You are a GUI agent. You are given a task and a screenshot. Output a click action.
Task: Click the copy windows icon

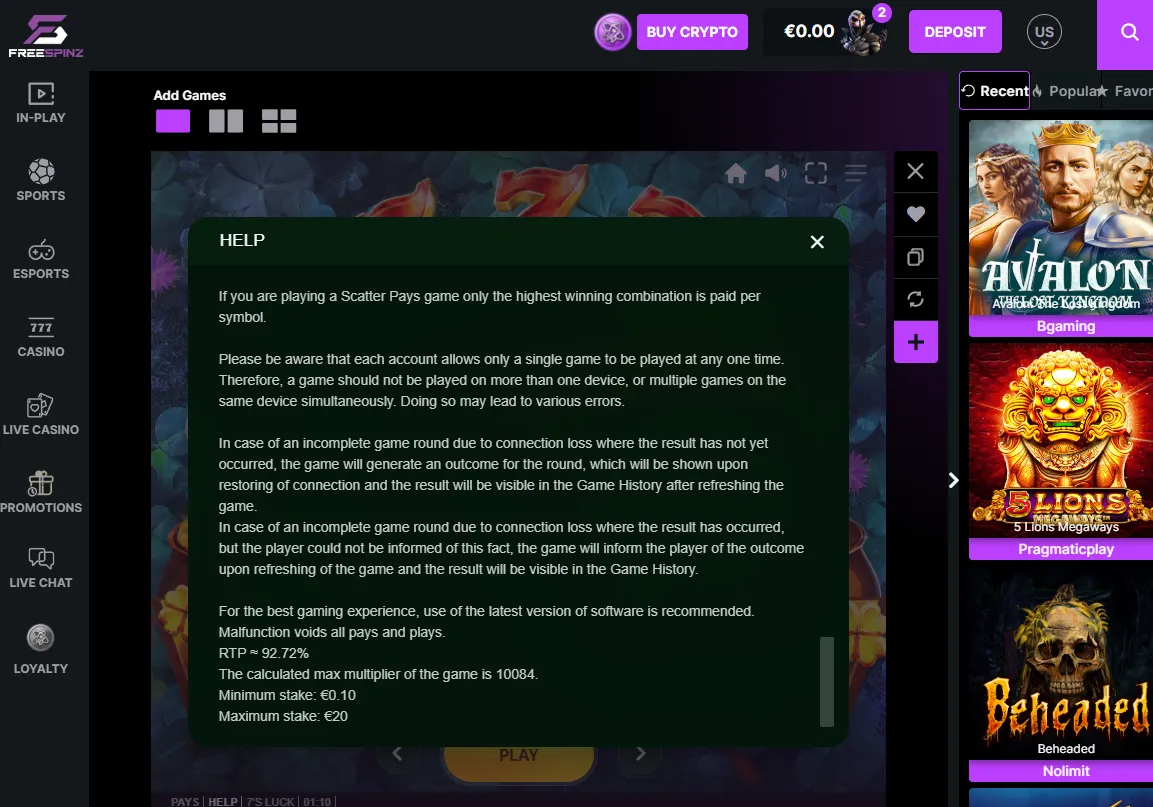(x=915, y=257)
